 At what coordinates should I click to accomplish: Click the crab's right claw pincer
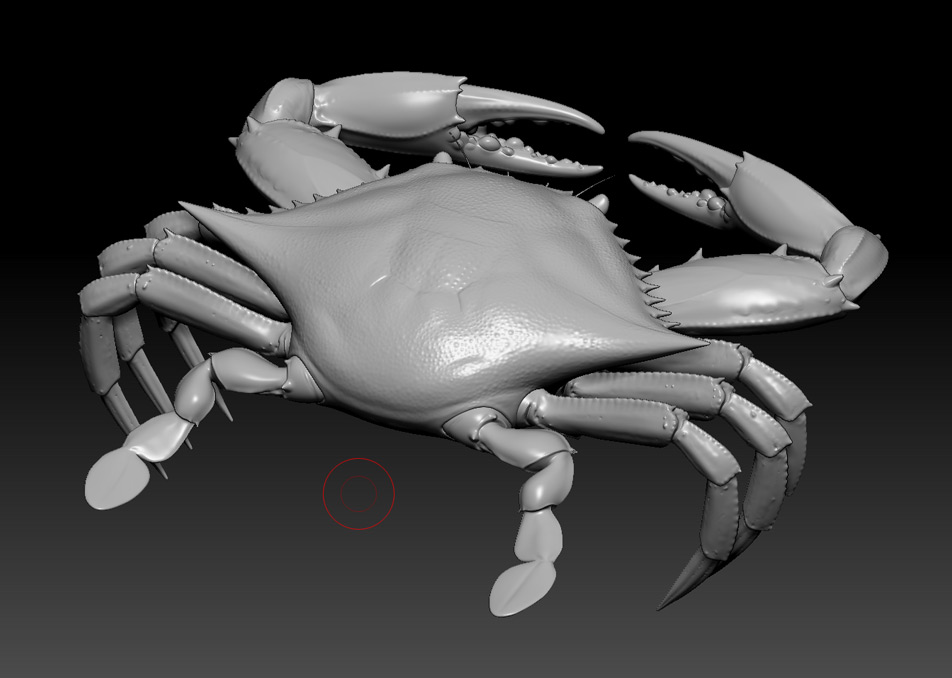point(741,193)
